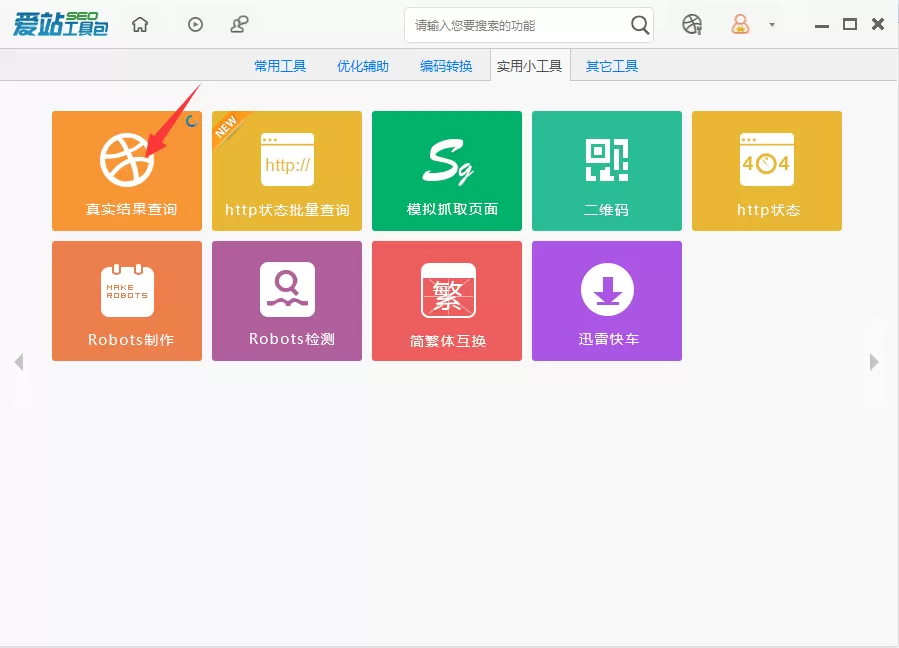Open the 二维码 QR code tool
The image size is (899, 648).
(x=607, y=171)
